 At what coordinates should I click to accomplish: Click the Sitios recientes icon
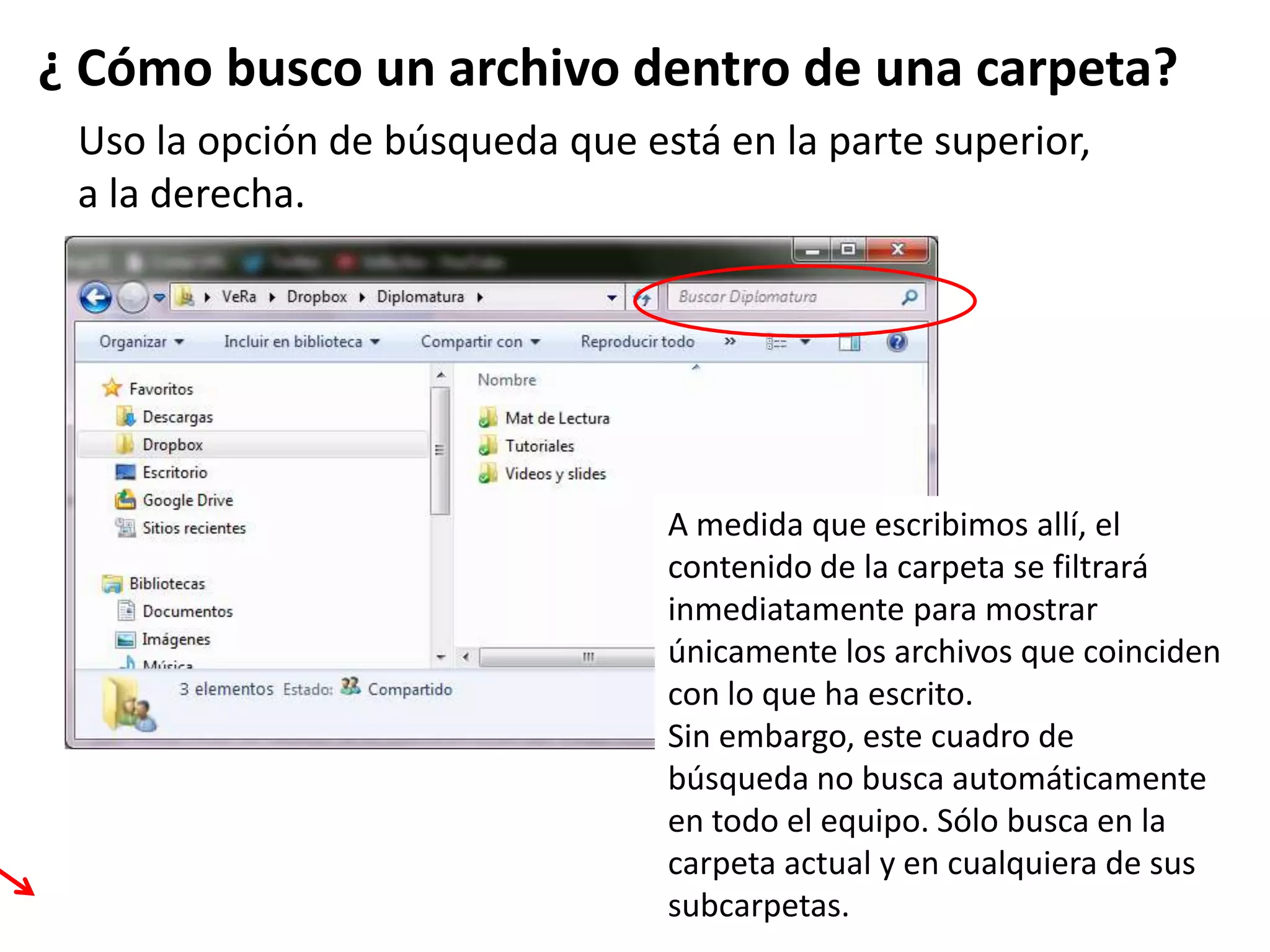point(125,527)
